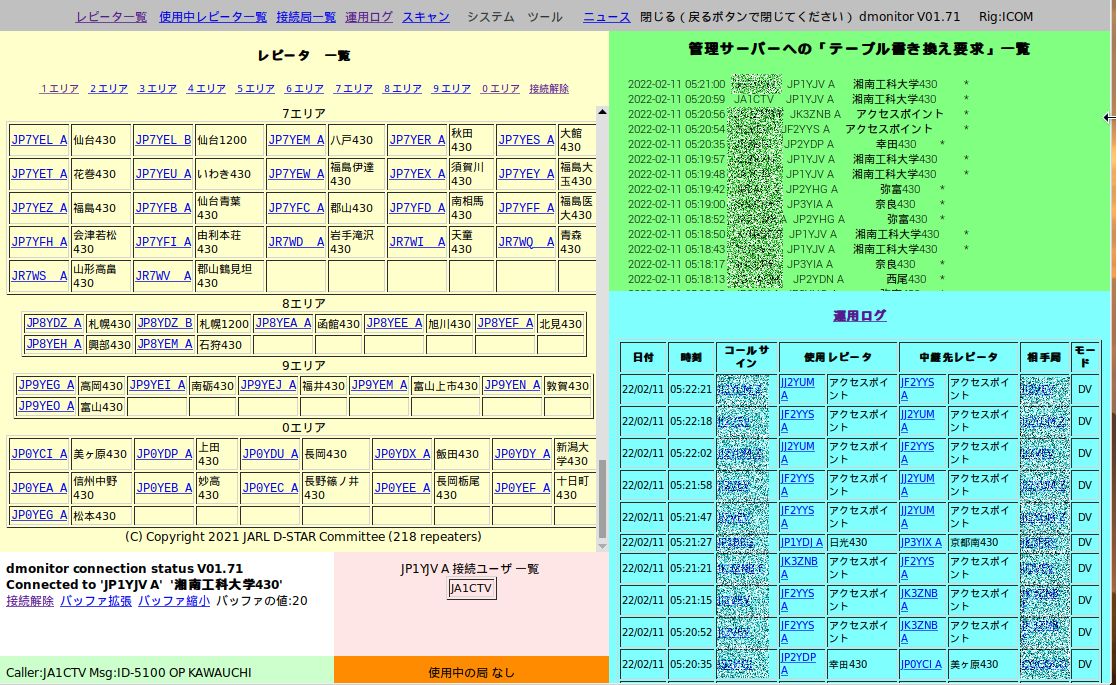
Task: Open JP1YDJ A link in operation log
Action: [x=801, y=542]
